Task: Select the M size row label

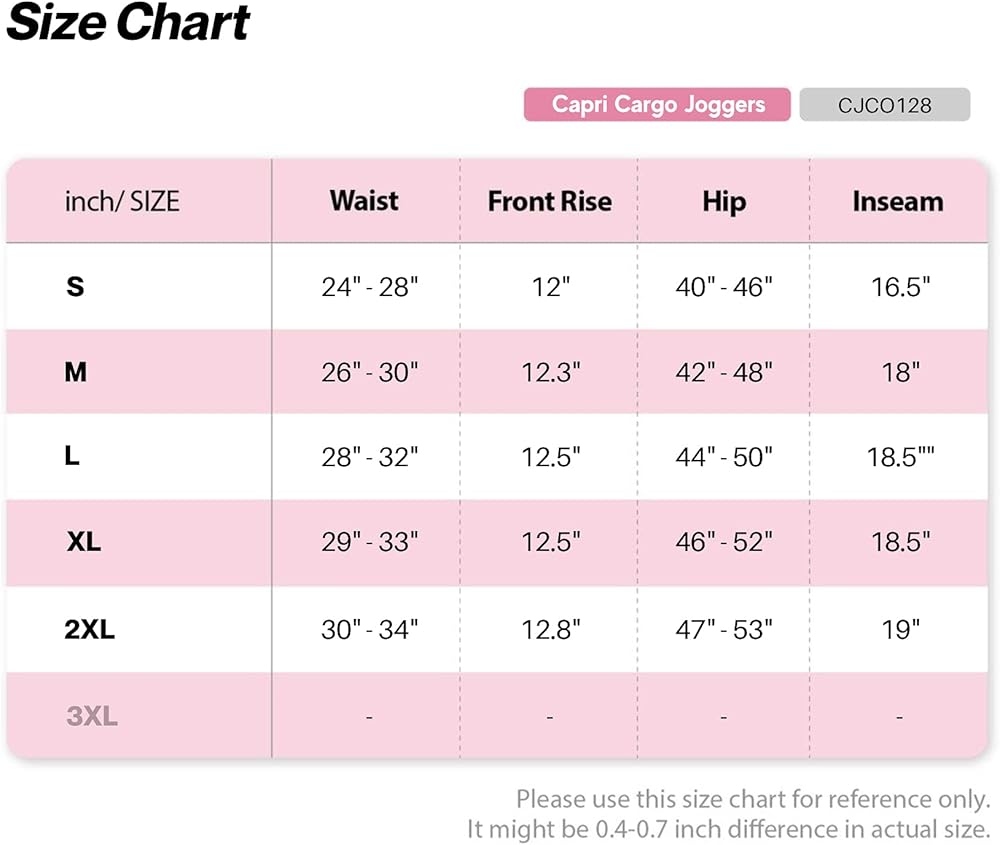Action: tap(76, 372)
